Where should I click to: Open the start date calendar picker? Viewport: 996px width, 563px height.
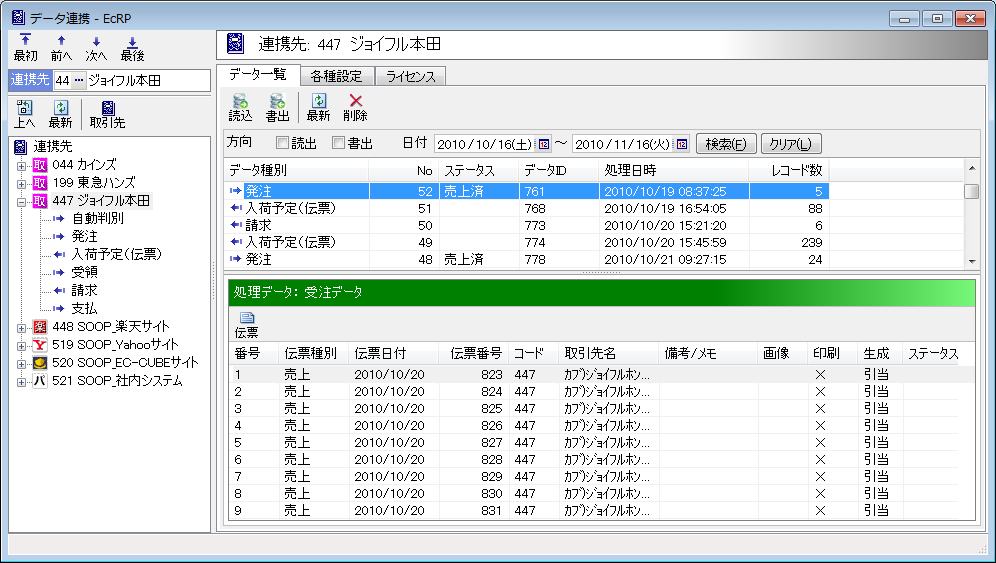[544, 144]
